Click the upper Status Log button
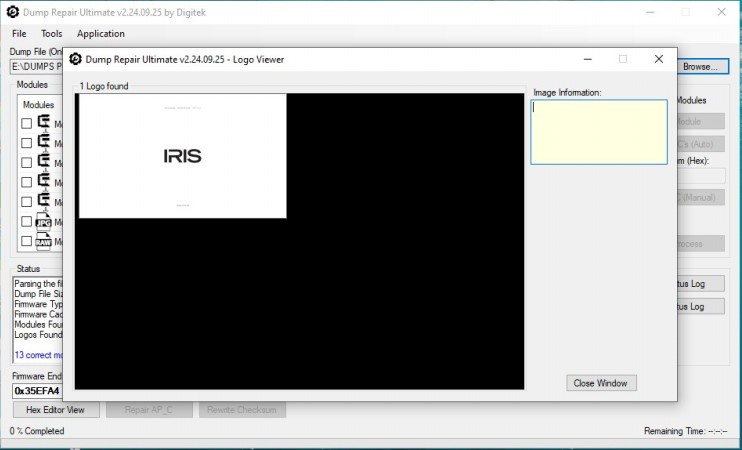The image size is (742, 450). [x=700, y=284]
